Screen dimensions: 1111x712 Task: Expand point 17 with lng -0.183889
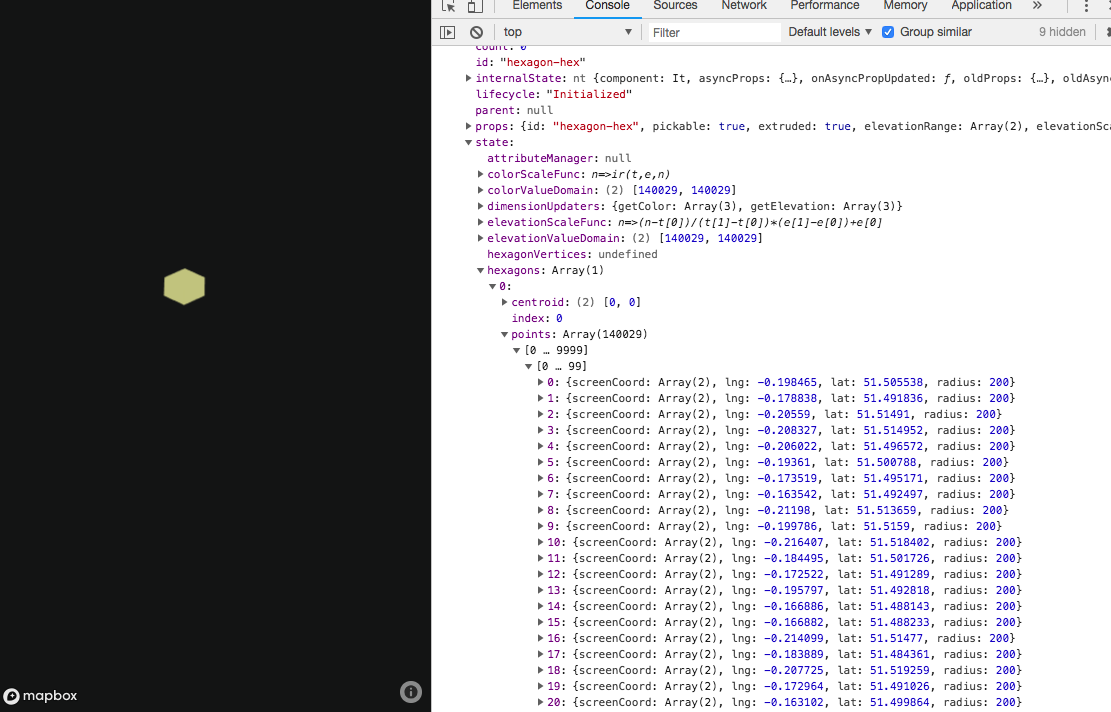[x=541, y=655]
